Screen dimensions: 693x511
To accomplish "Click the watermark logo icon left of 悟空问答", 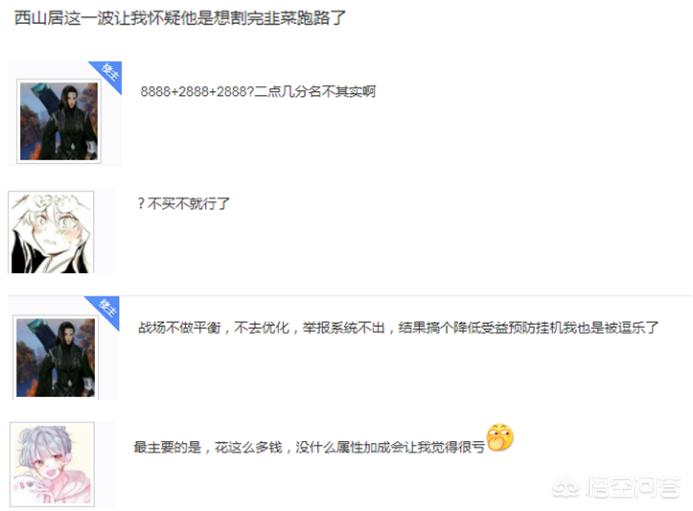I will (566, 486).
